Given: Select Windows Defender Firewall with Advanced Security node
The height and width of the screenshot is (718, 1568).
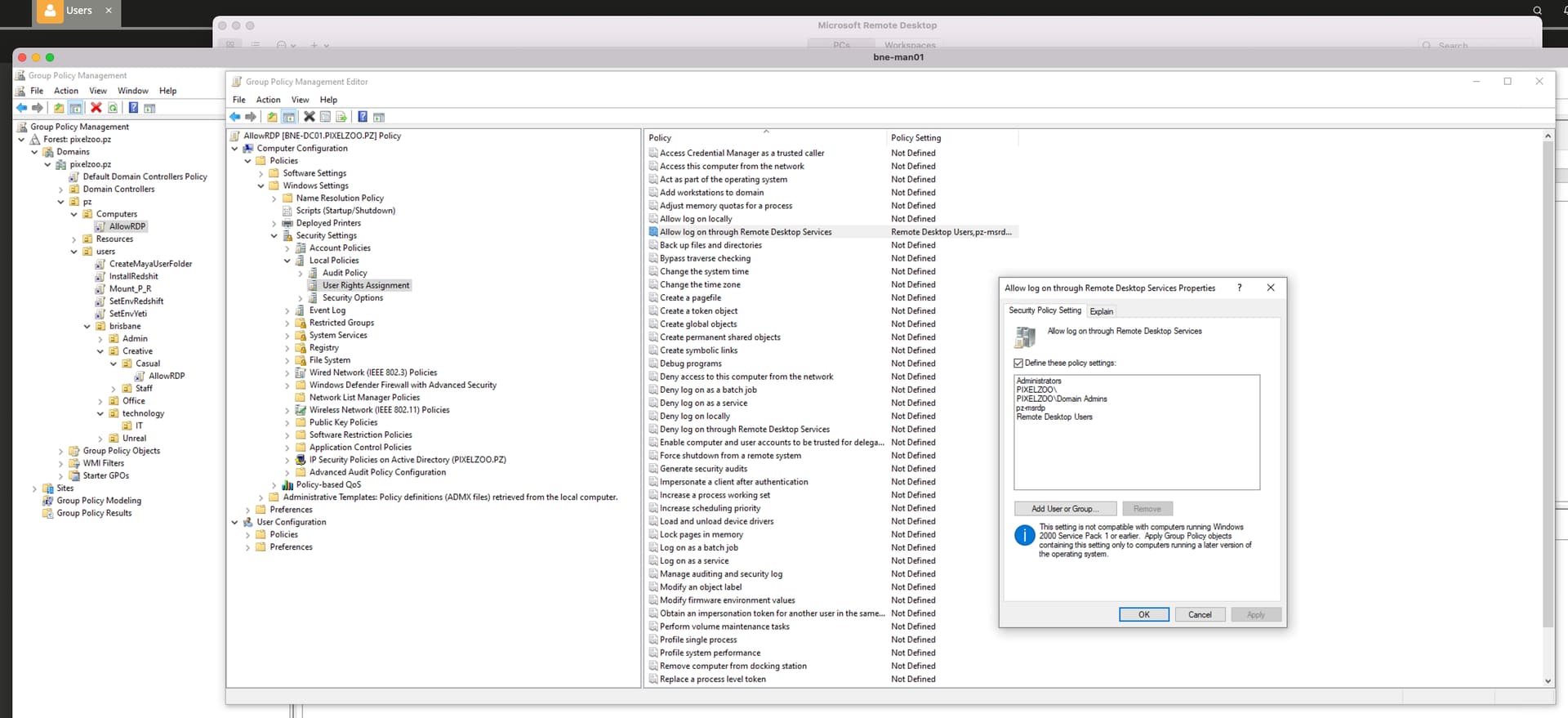Looking at the screenshot, I should (403, 385).
